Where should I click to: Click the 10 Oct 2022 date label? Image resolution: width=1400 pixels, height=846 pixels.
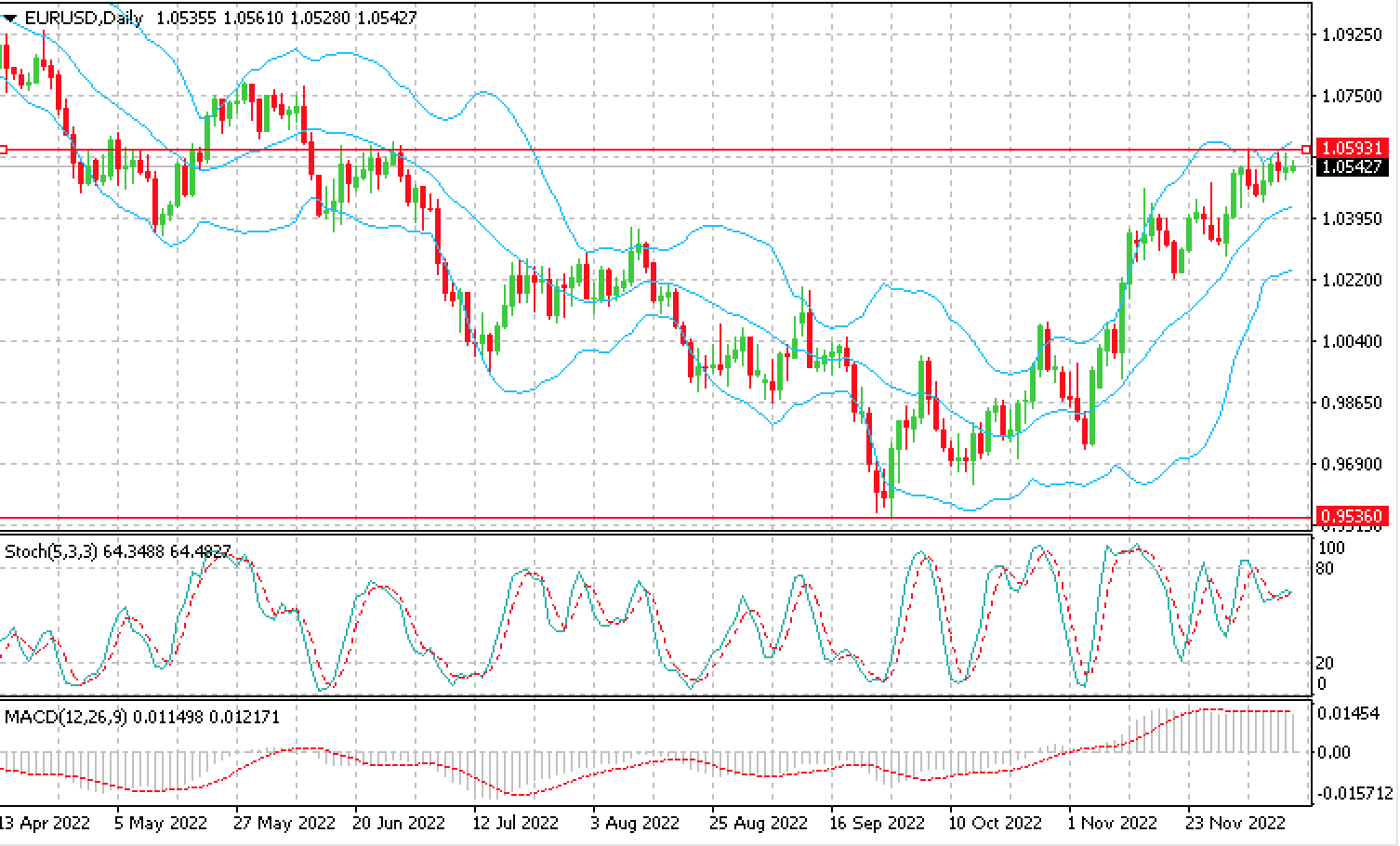coord(995,824)
